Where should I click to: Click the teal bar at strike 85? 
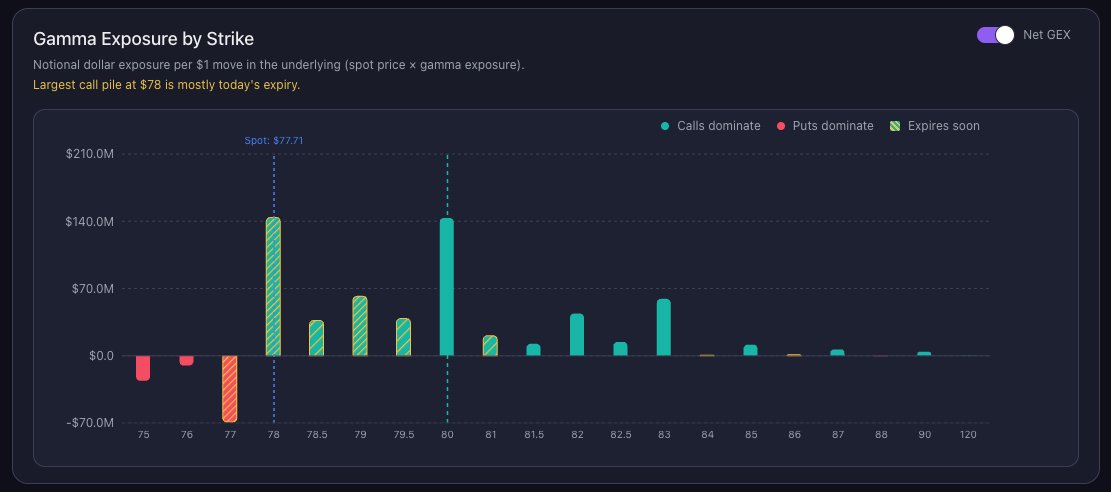pyautogui.click(x=750, y=350)
